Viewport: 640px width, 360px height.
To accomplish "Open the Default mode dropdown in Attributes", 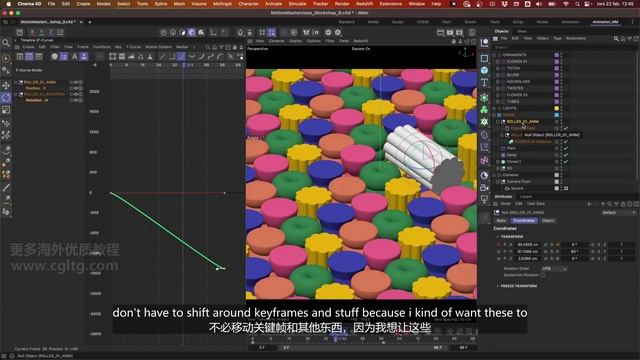I will coord(619,213).
